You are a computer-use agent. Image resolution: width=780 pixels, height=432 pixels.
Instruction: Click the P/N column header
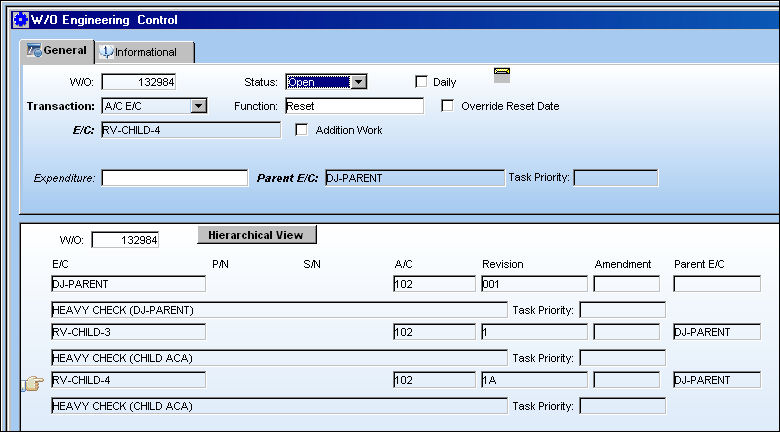coord(220,264)
